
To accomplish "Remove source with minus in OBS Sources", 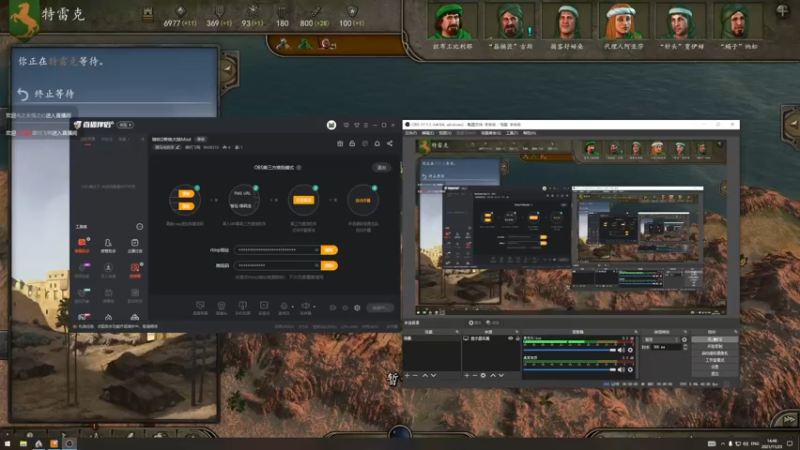I will tap(474, 376).
